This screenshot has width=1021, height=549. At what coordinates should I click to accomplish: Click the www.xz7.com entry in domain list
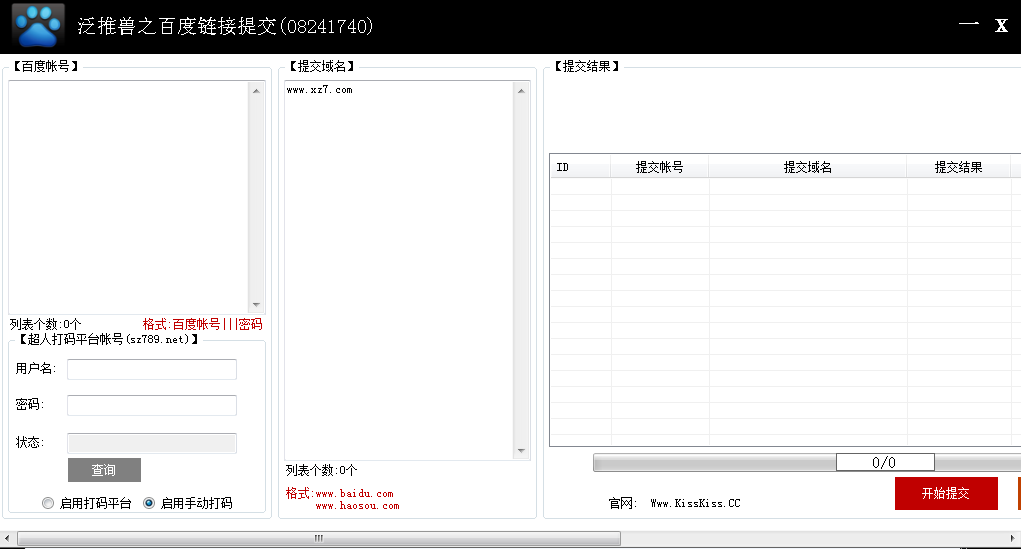point(319,90)
